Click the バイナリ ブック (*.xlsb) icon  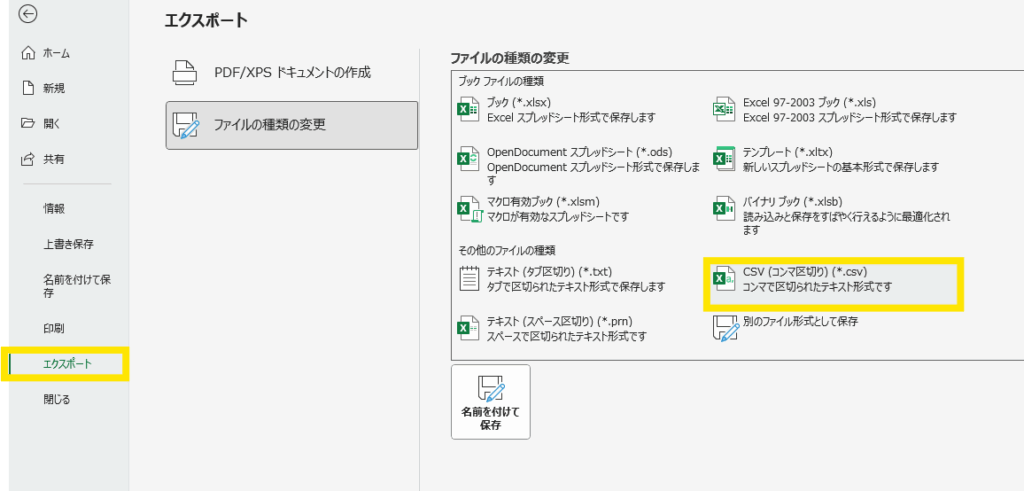724,209
